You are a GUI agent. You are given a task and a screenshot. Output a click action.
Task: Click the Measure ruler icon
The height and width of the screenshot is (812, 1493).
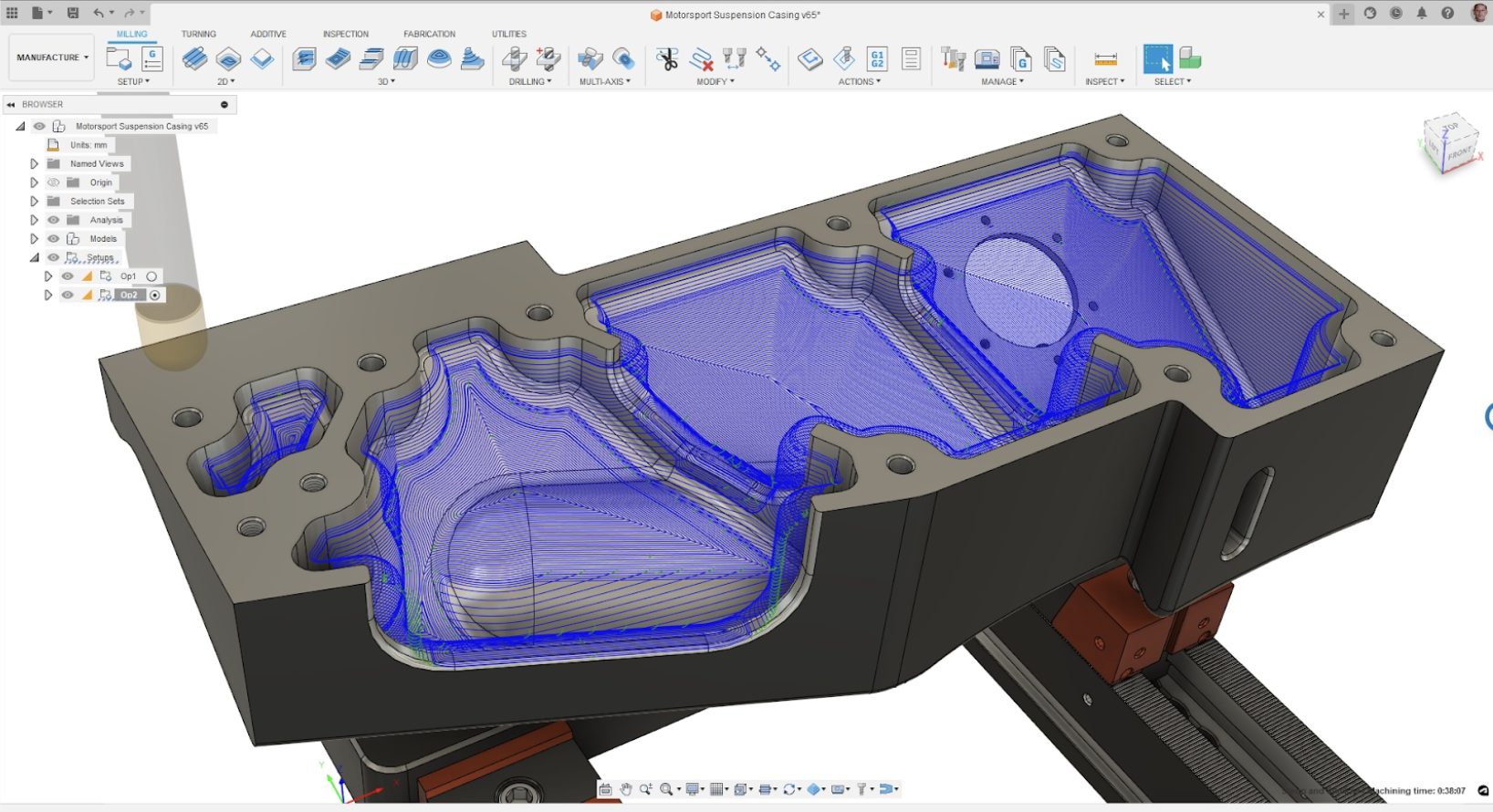pyautogui.click(x=1105, y=59)
